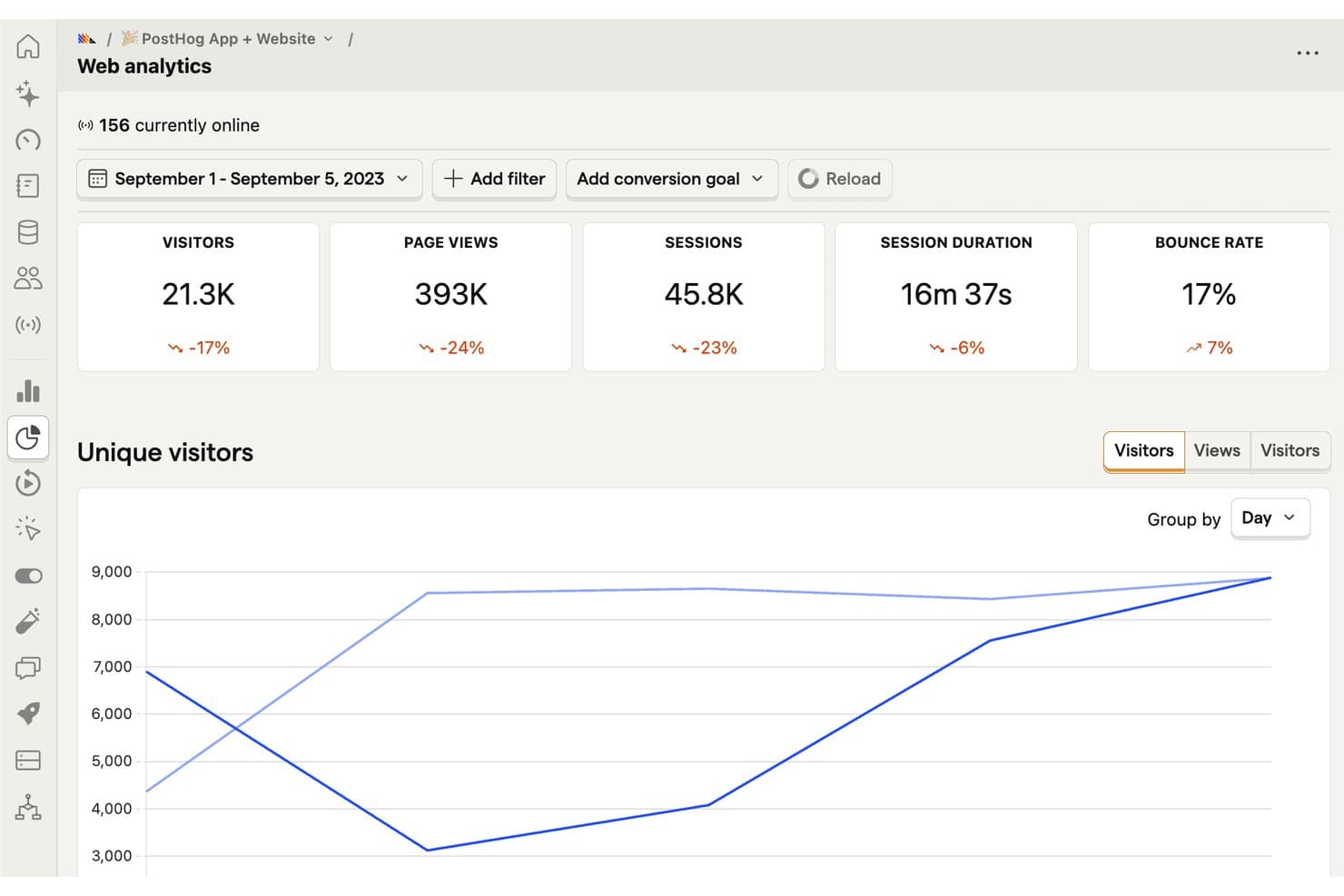The image size is (1344, 896).
Task: Go to Home in the sidebar
Action: 28,46
